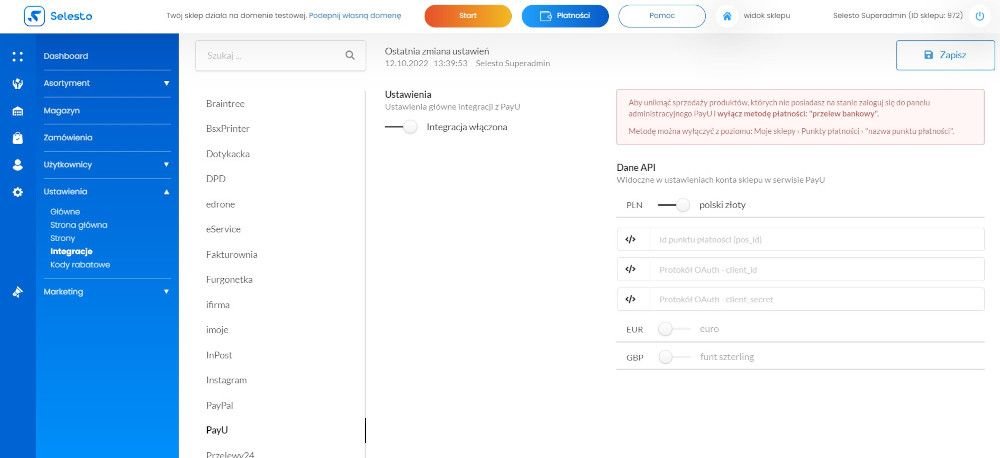Select PayPal in integrations list
This screenshot has height=458, width=1000.
click(x=220, y=405)
